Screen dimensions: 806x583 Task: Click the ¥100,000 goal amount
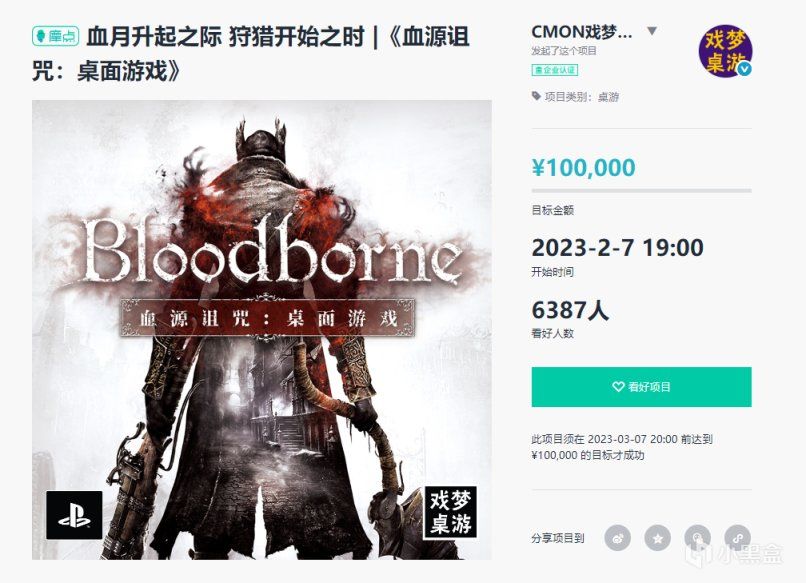pyautogui.click(x=583, y=167)
